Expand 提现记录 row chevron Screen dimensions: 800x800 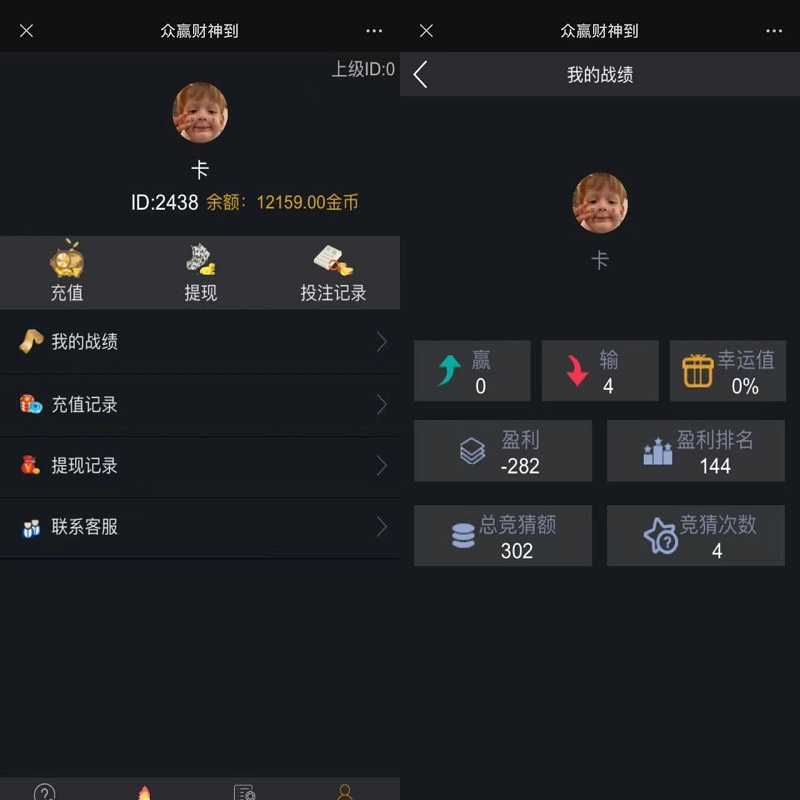382,465
